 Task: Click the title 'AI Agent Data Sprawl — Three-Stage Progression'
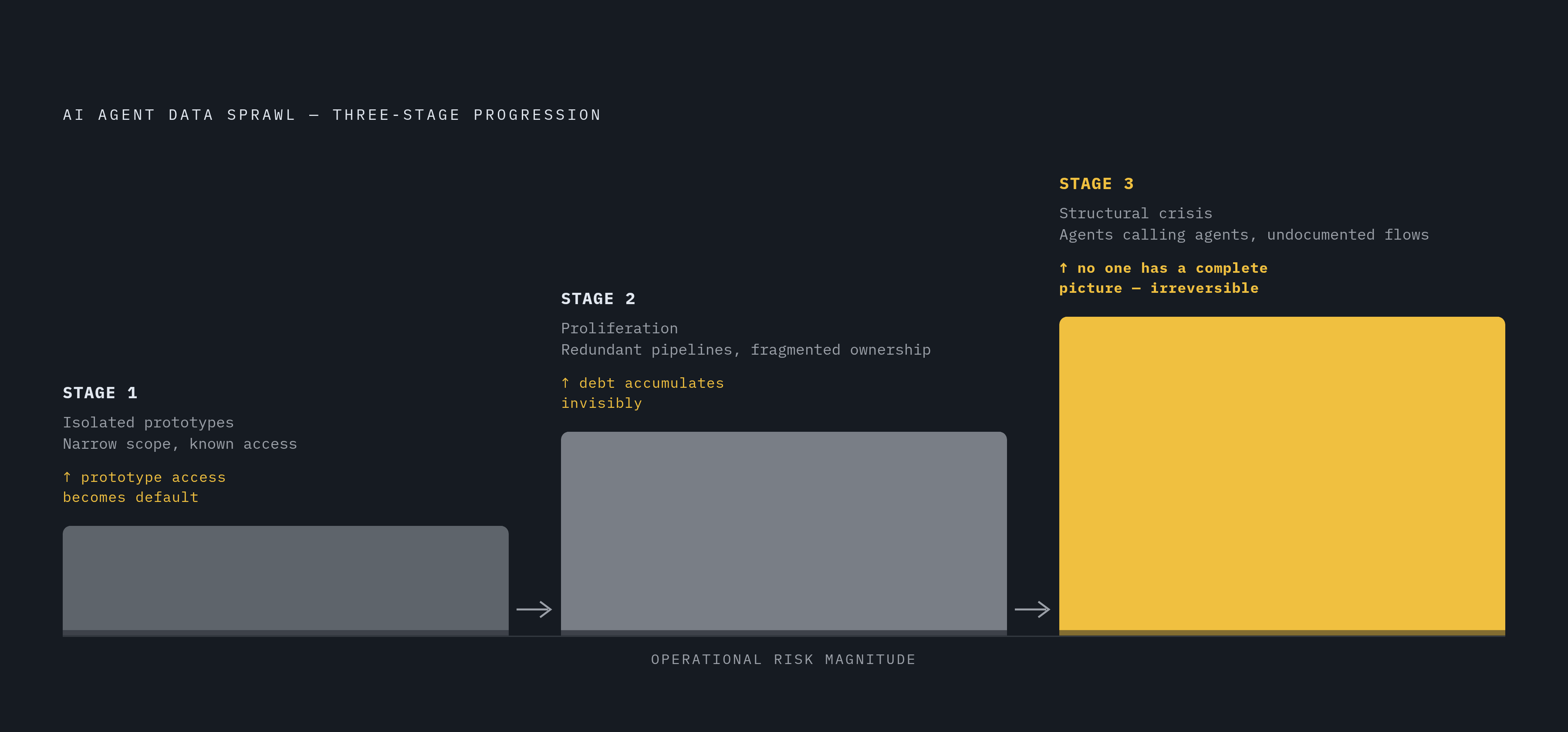tap(332, 115)
